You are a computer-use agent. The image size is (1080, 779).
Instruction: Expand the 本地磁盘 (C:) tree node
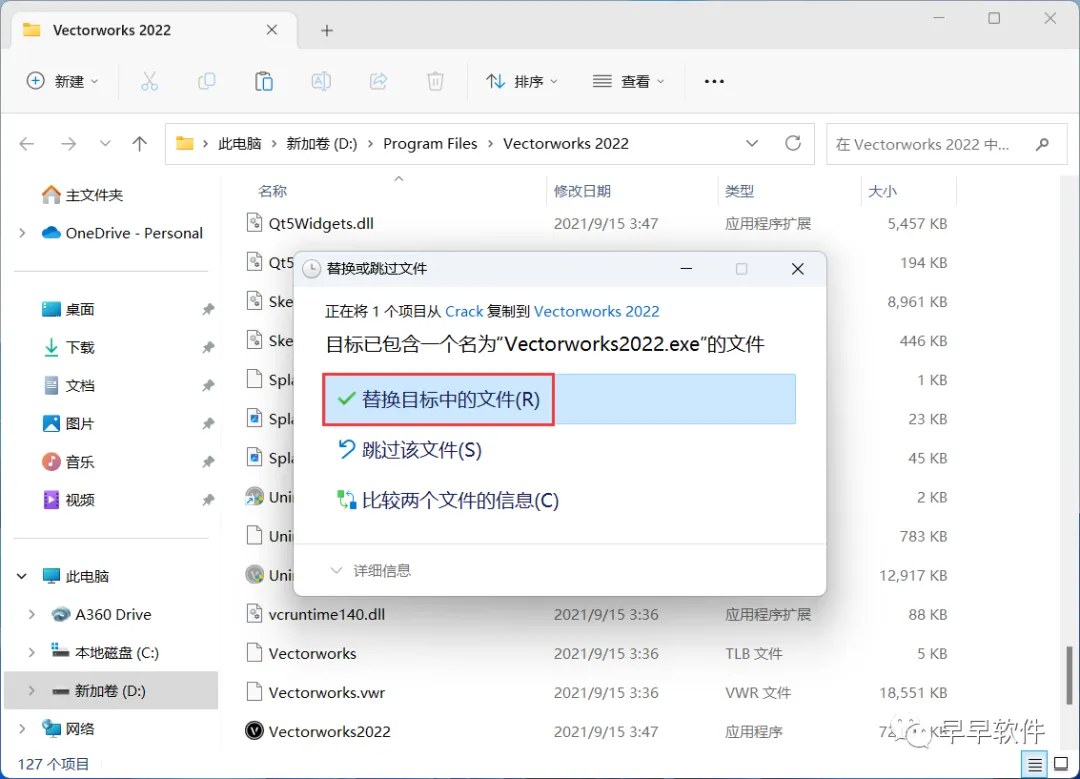(32, 652)
